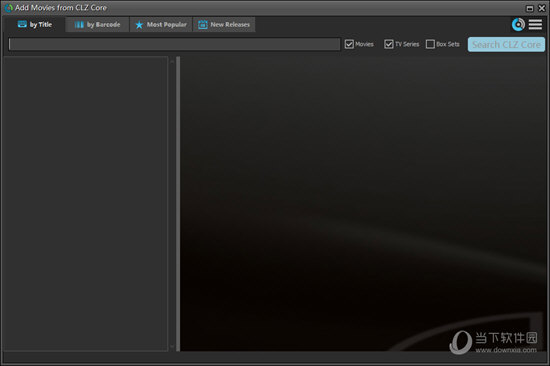Click the dark preview details panel
The height and width of the screenshot is (366, 550).
(363, 204)
